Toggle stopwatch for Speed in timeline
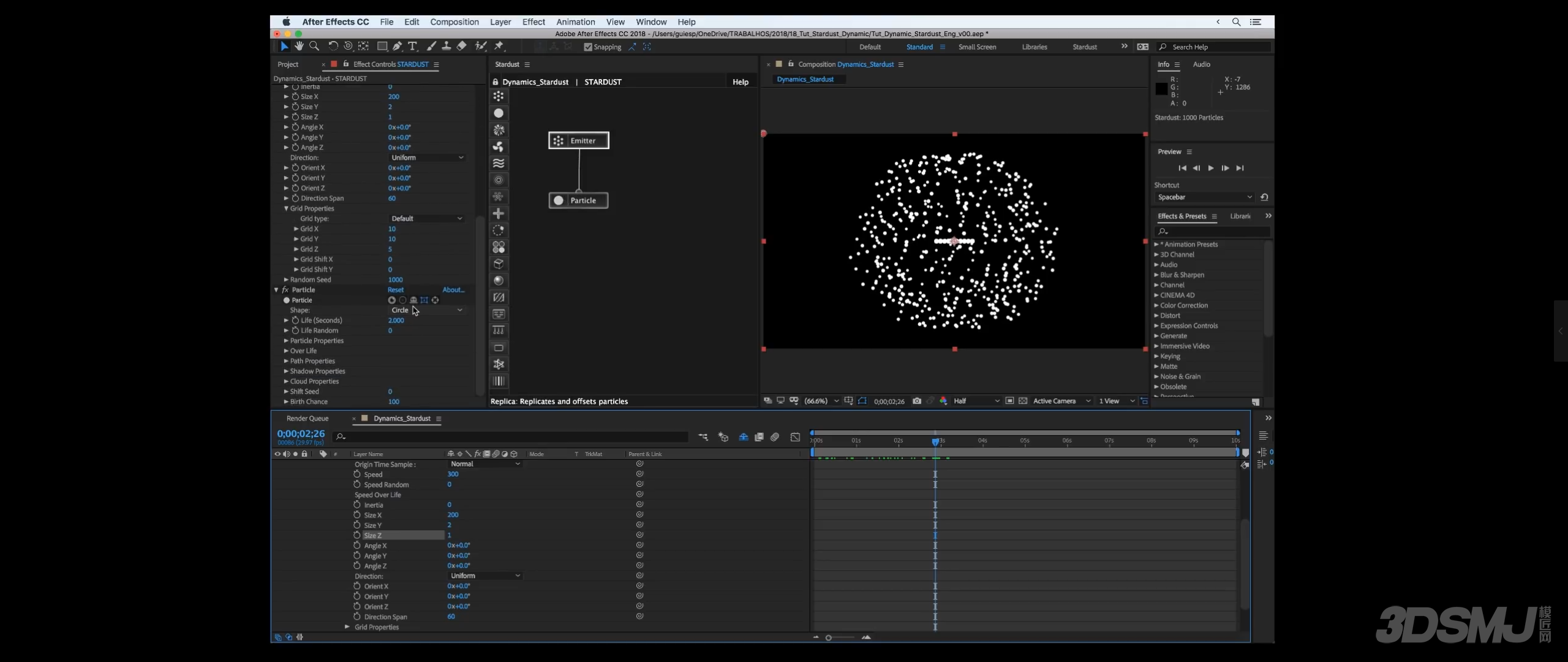Screen dimensions: 1568x662 pos(357,474)
